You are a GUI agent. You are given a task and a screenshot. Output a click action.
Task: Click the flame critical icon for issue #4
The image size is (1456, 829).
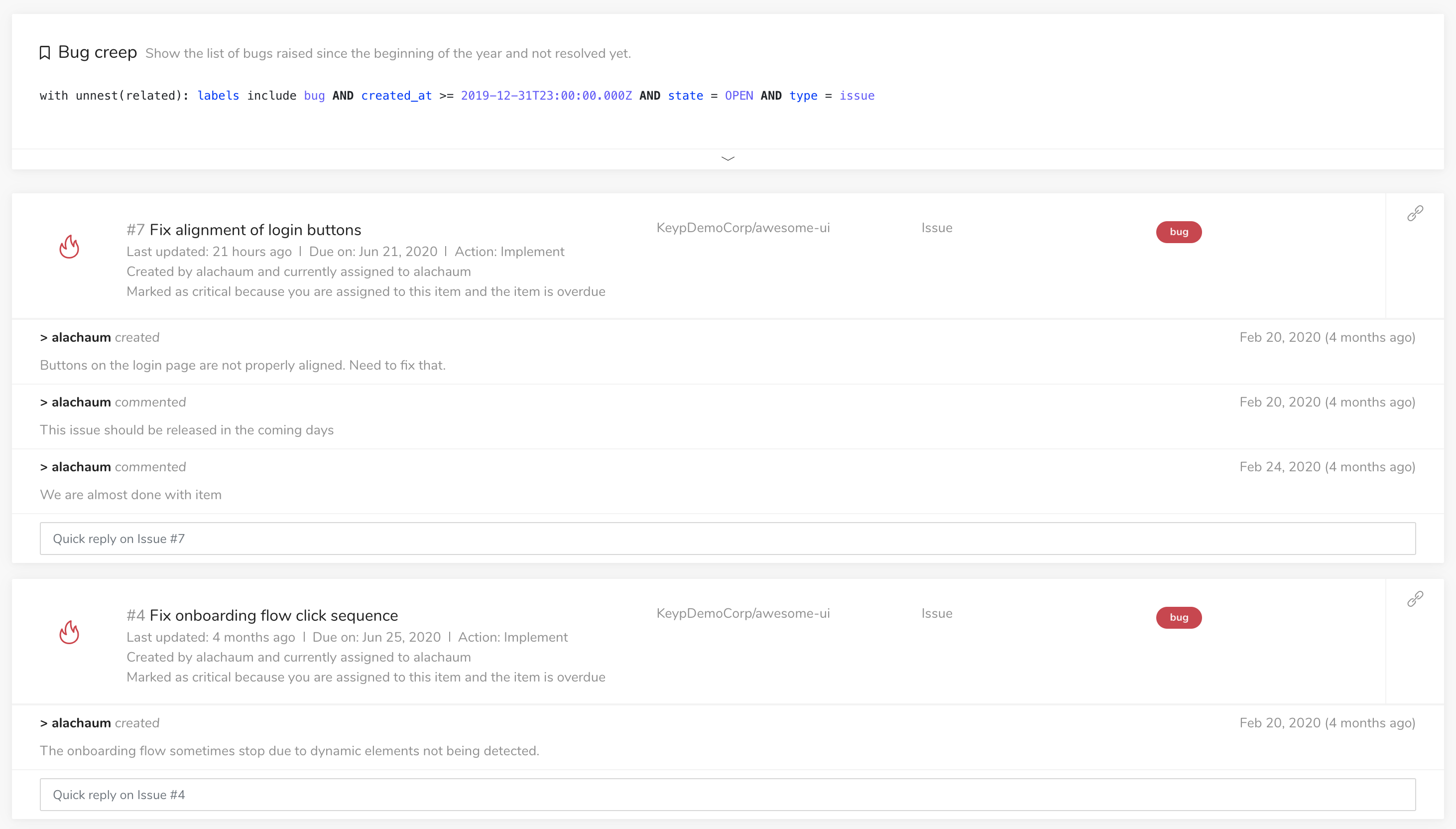(x=69, y=633)
